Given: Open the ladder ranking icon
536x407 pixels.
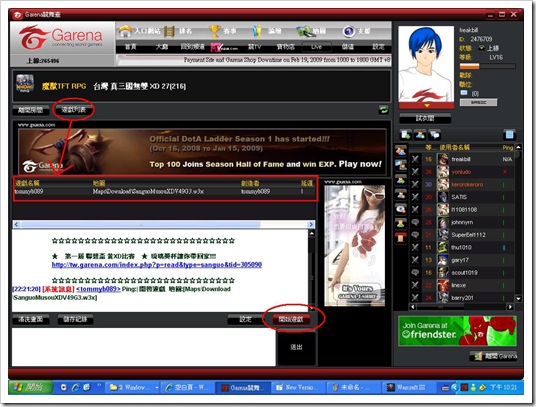Looking at the screenshot, I should [169, 31].
